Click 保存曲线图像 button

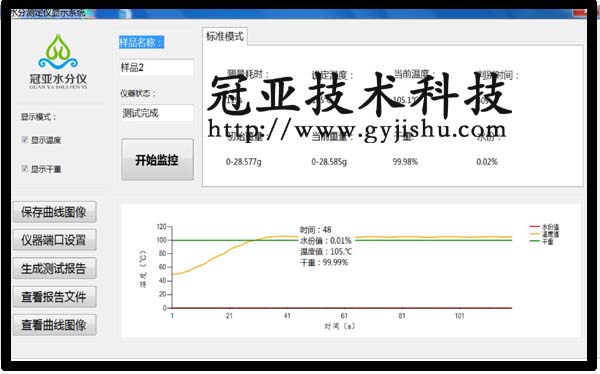tap(54, 212)
